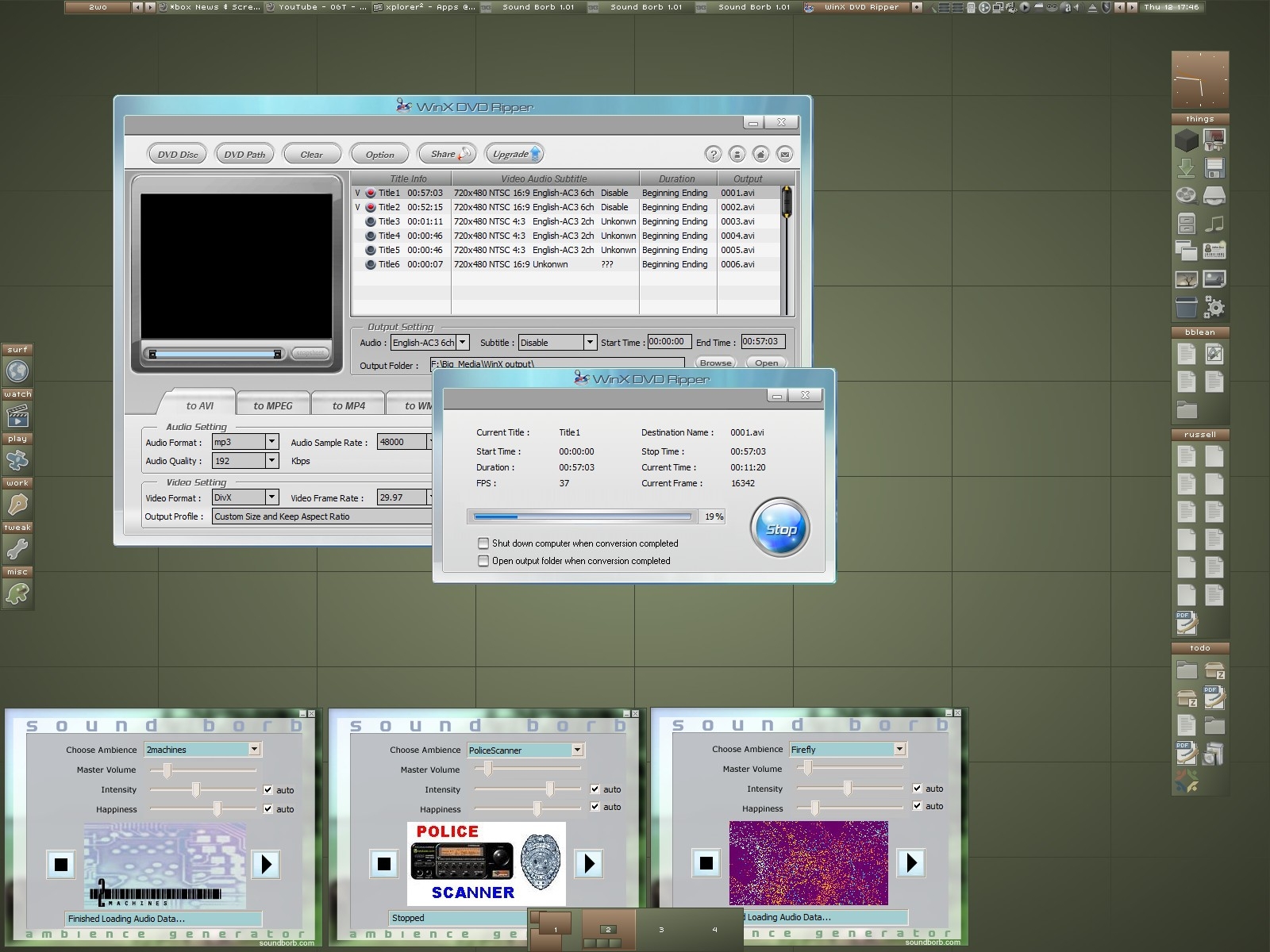The width and height of the screenshot is (1270, 952).
Task: Open the music note icon in things panel
Action: click(1214, 224)
